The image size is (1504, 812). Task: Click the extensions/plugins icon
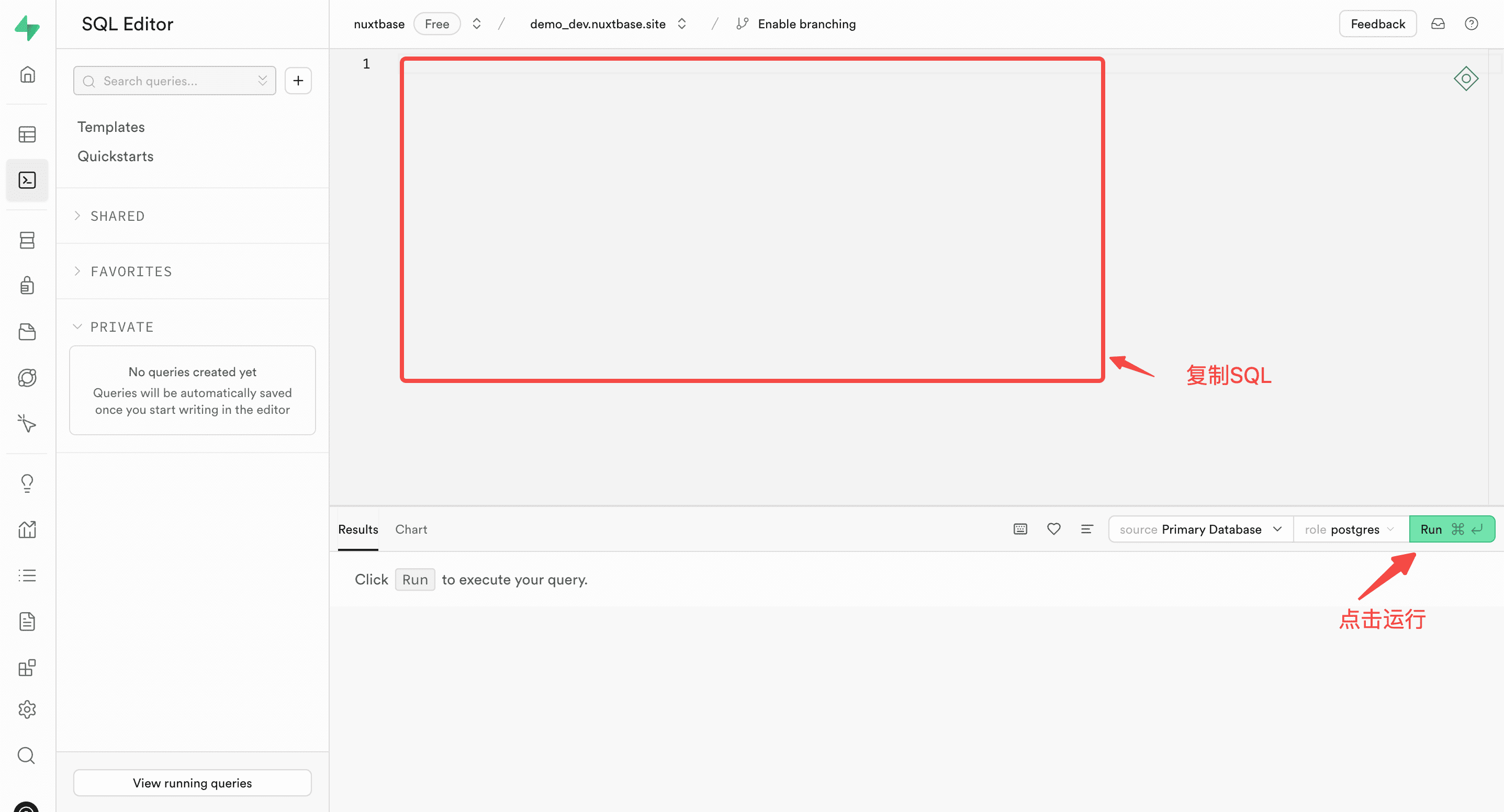(27, 667)
